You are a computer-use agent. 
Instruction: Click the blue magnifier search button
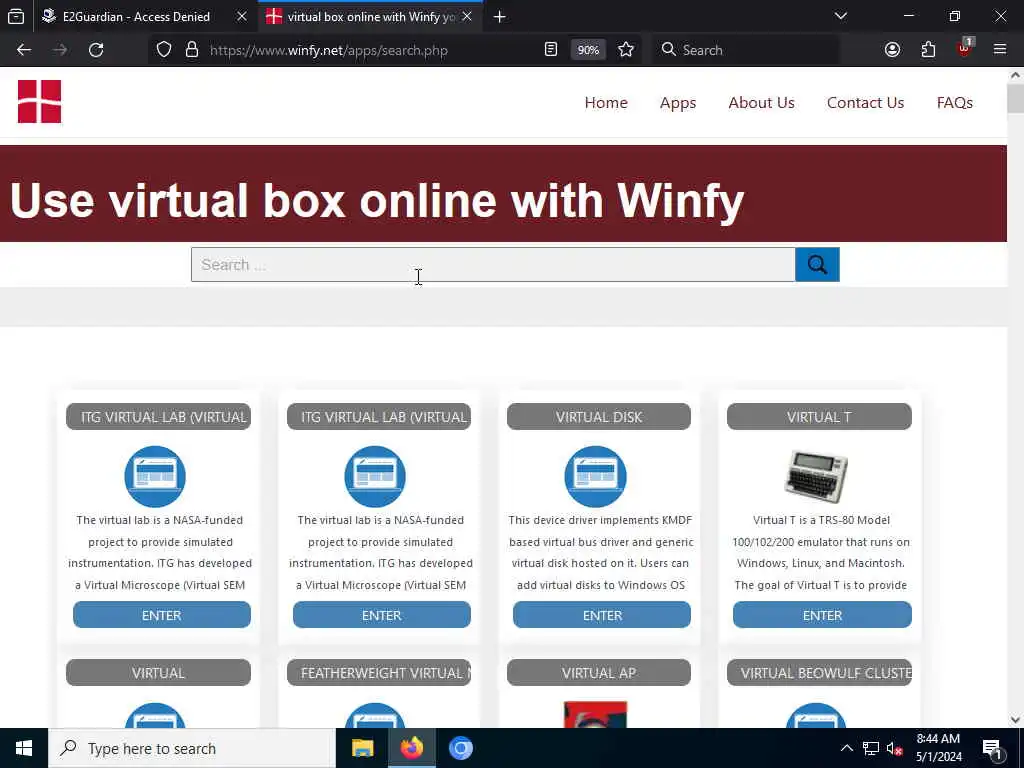pyautogui.click(x=817, y=264)
